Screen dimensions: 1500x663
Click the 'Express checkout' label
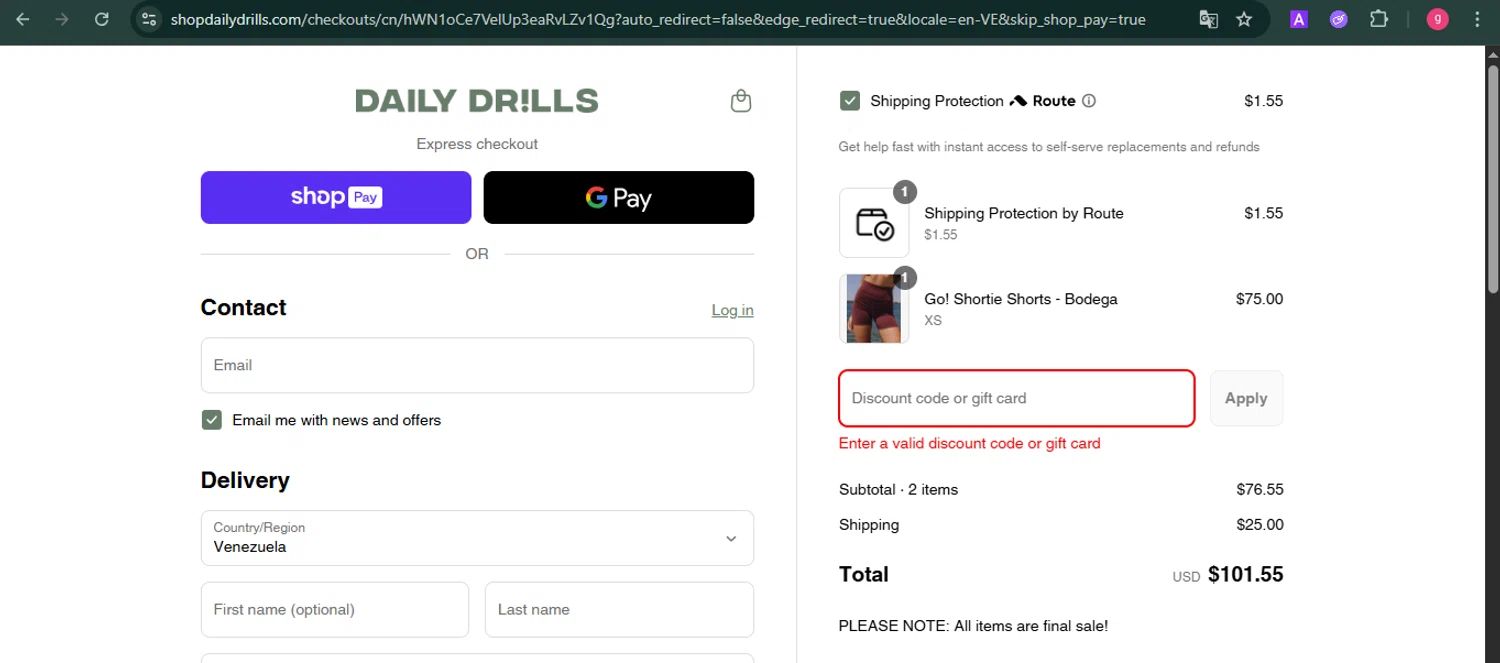click(477, 144)
